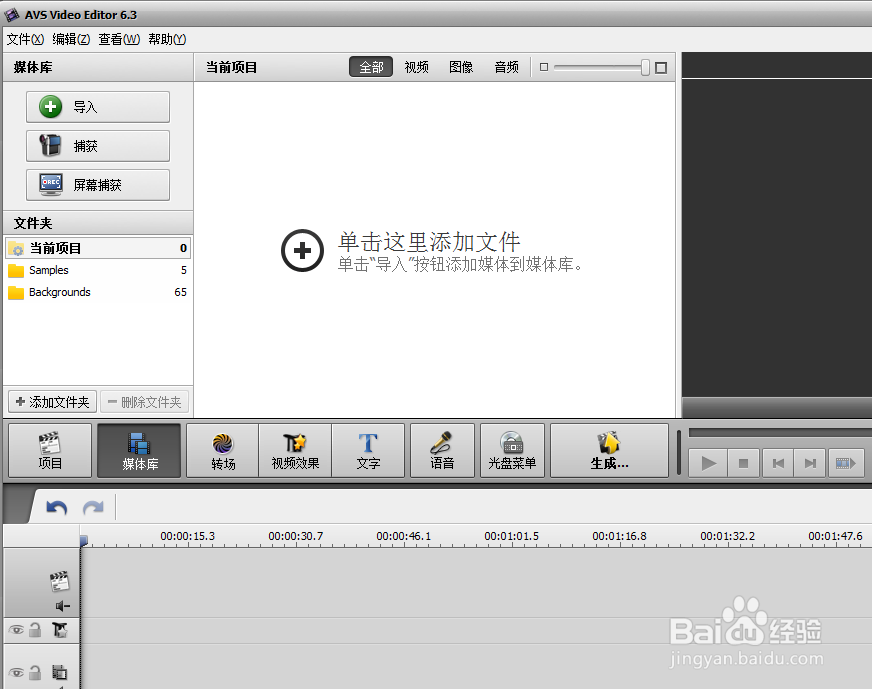872x689 pixels.
Task: Open the 帮助 menu
Action: [167, 39]
